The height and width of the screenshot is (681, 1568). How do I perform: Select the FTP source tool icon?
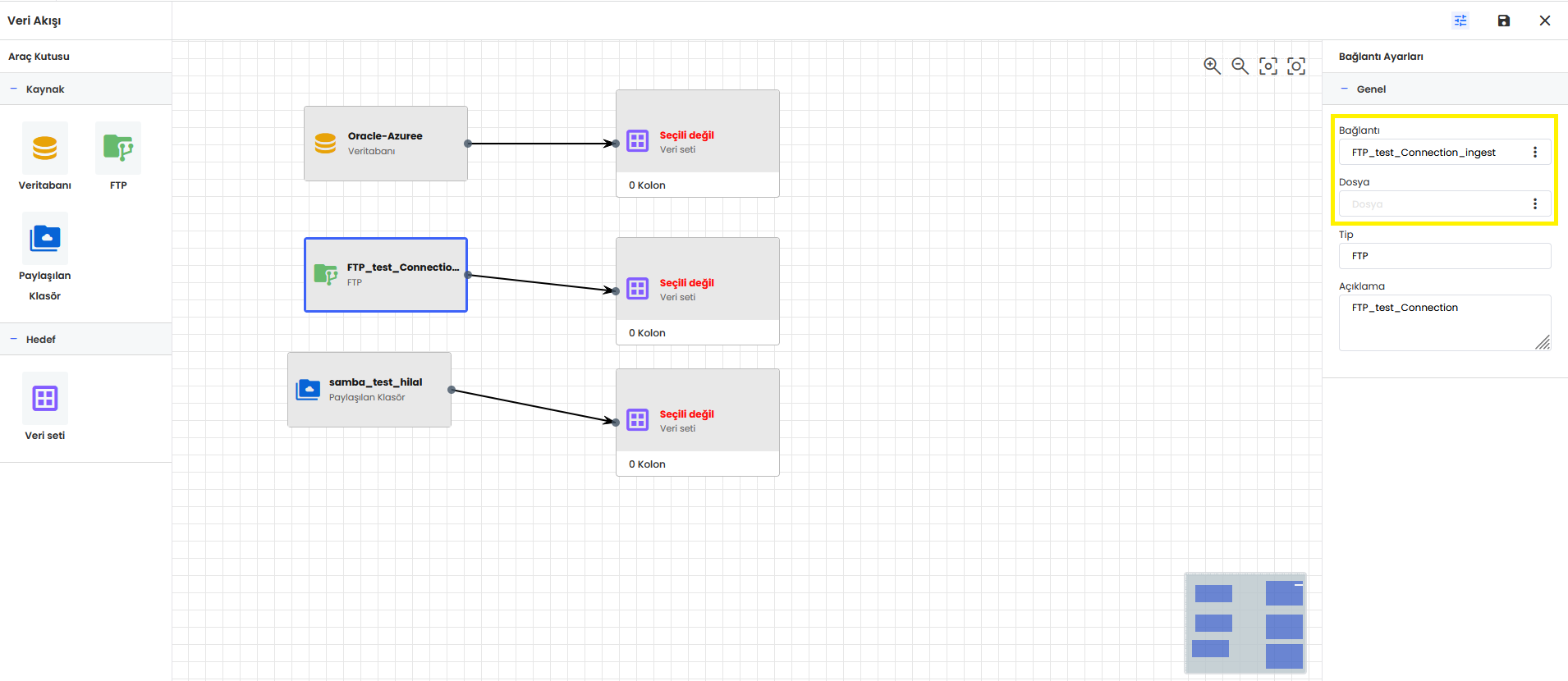pyautogui.click(x=118, y=149)
